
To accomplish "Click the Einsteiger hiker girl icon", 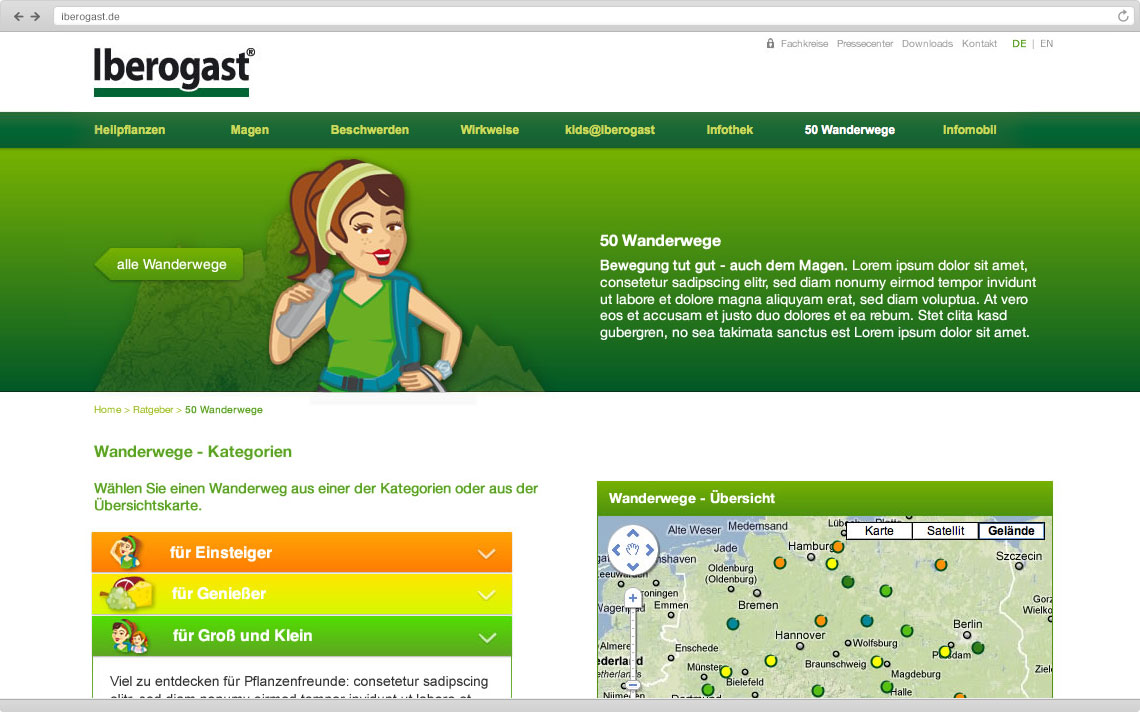I will (x=126, y=553).
